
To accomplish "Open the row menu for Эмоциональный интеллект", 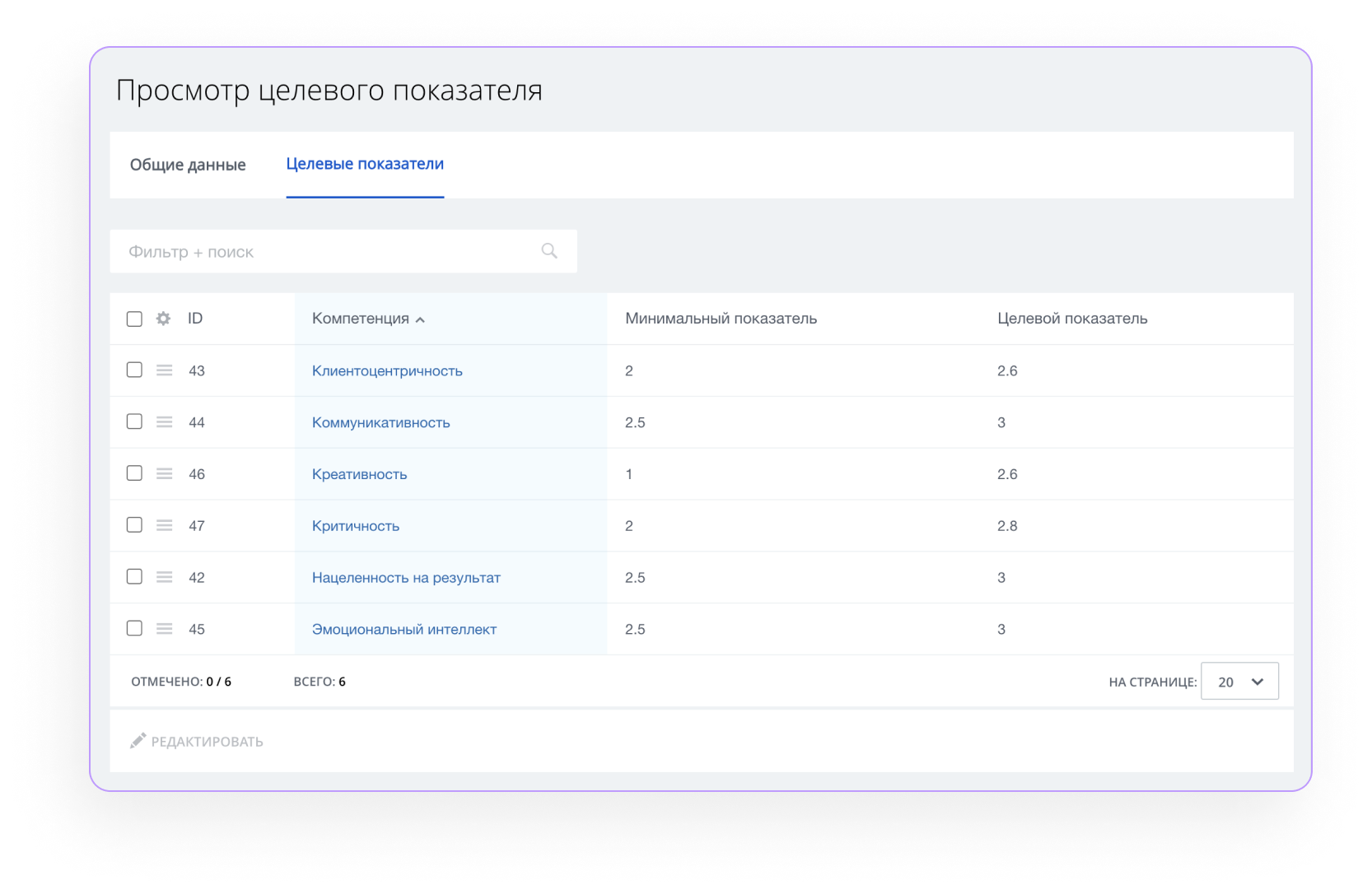I will [x=164, y=628].
